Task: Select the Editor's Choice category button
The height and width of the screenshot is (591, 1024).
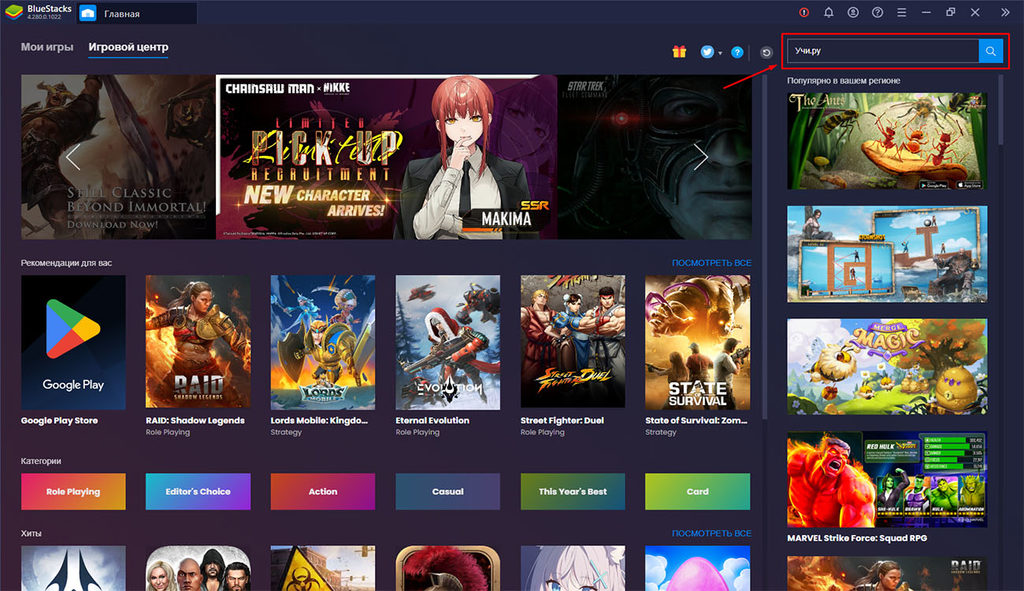Action: tap(198, 491)
